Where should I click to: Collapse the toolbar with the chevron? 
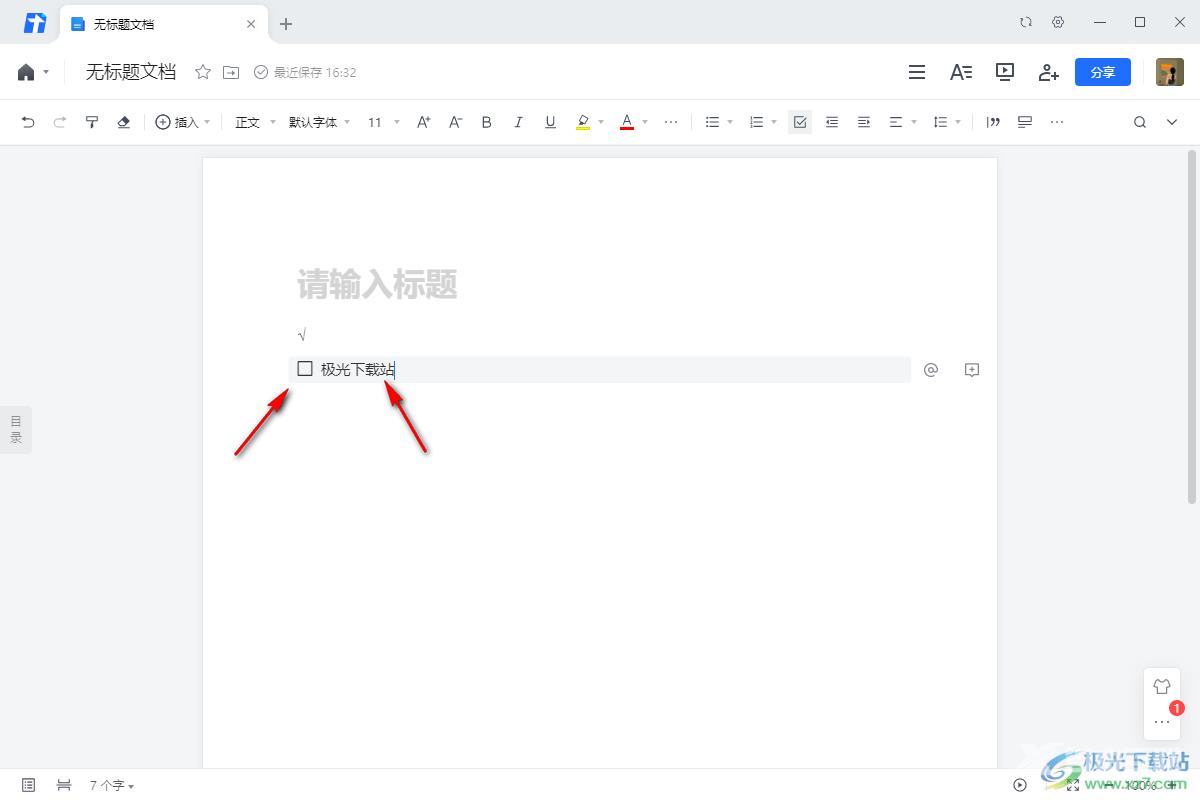pos(1172,122)
